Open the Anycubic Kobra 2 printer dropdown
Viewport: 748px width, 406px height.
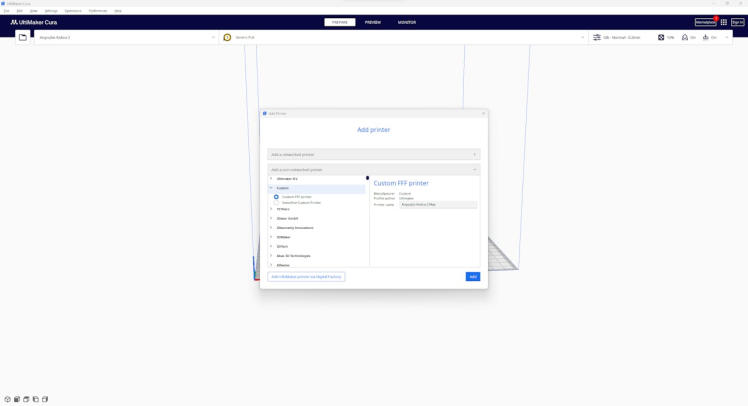point(126,37)
